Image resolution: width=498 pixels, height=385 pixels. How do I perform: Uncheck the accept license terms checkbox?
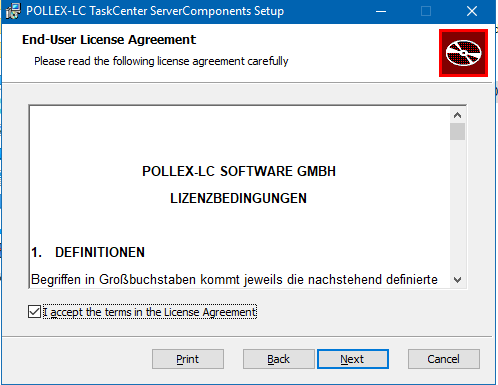point(34,312)
